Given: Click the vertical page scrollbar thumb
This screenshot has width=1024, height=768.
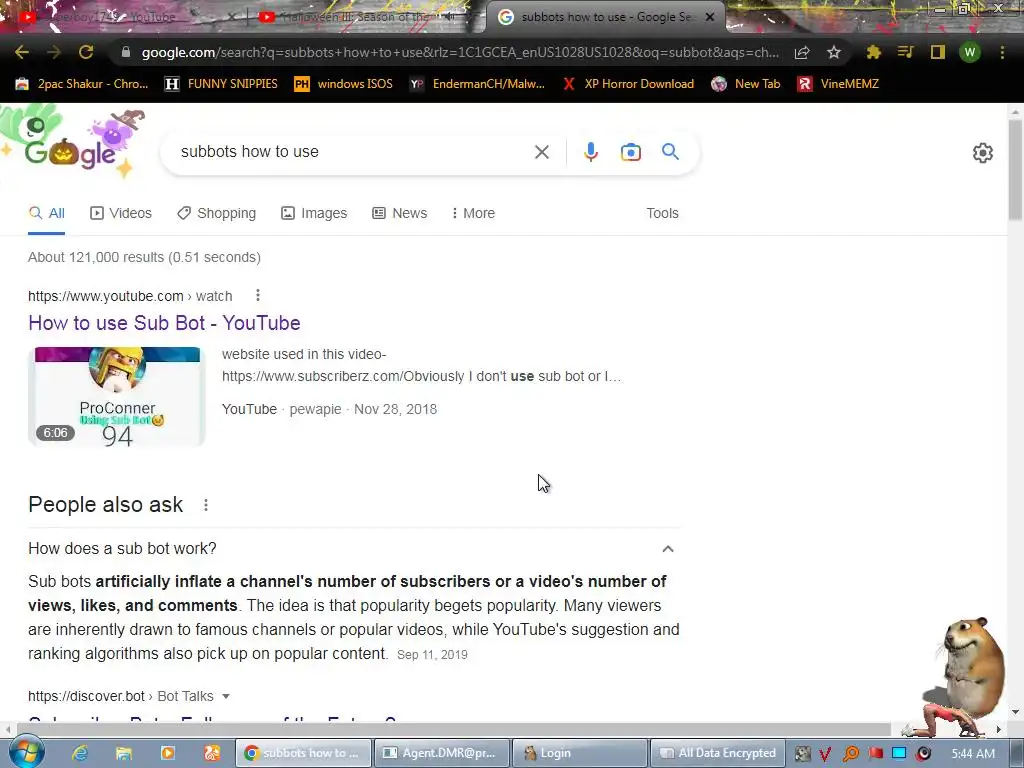Looking at the screenshot, I should point(1016,170).
